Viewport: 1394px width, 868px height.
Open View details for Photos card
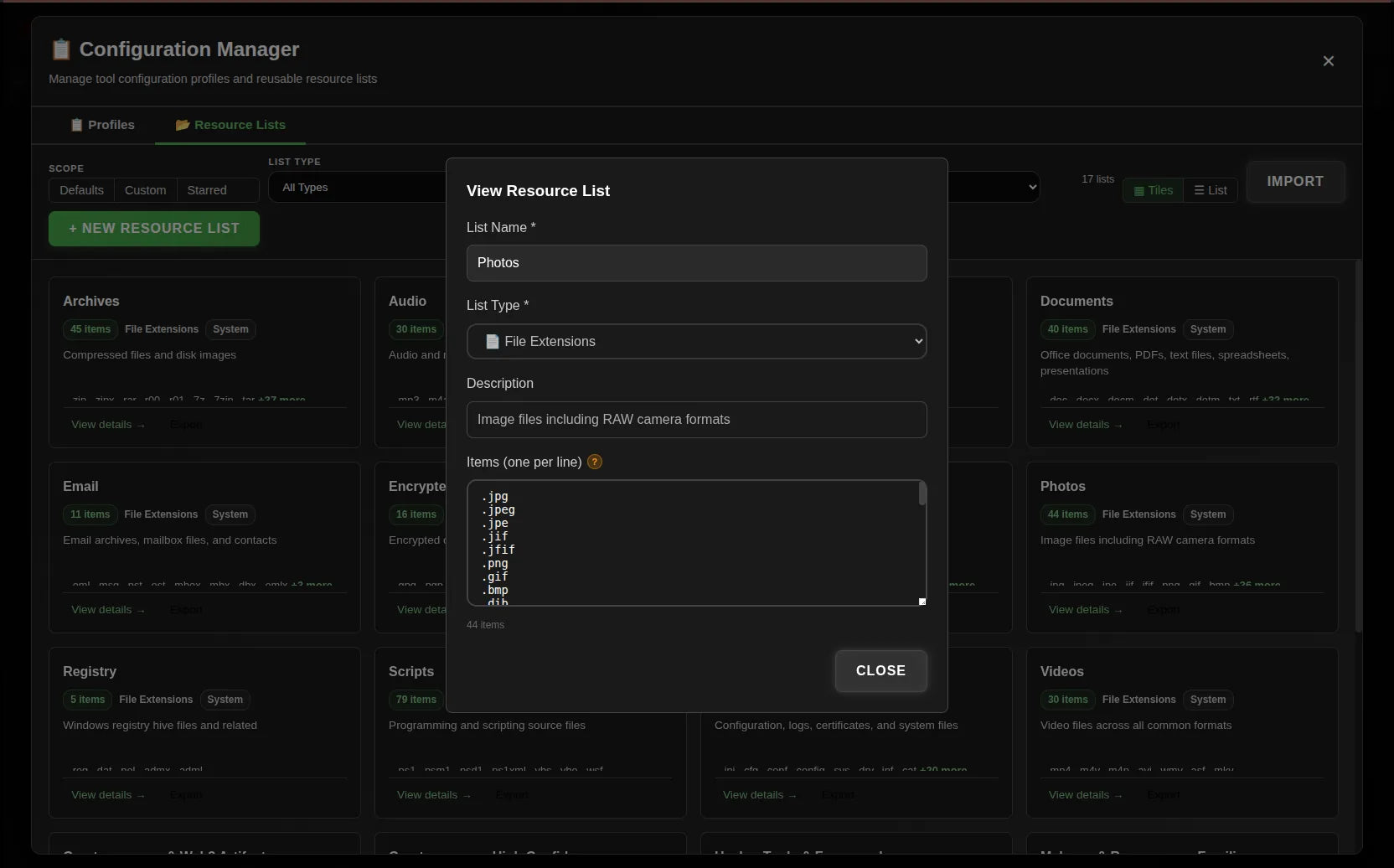point(1086,610)
